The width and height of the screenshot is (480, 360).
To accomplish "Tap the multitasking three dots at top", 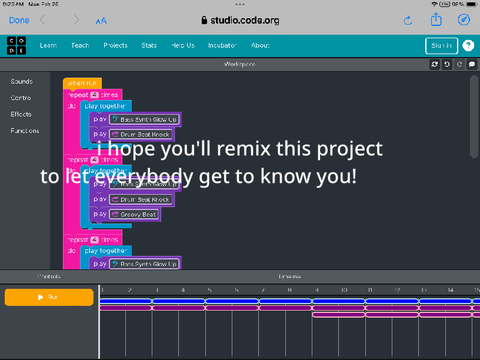I will (x=240, y=4).
